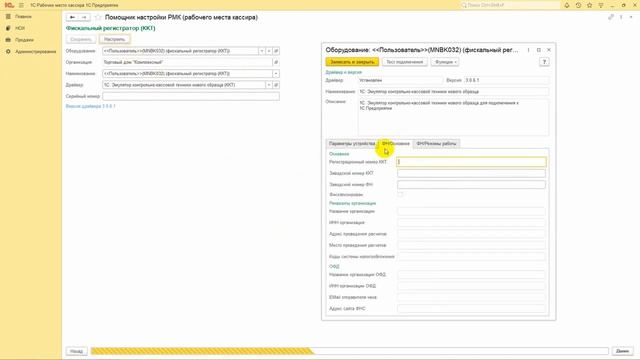Click the ИНН организации ОФД field
640x360 pixels.
coord(471,286)
